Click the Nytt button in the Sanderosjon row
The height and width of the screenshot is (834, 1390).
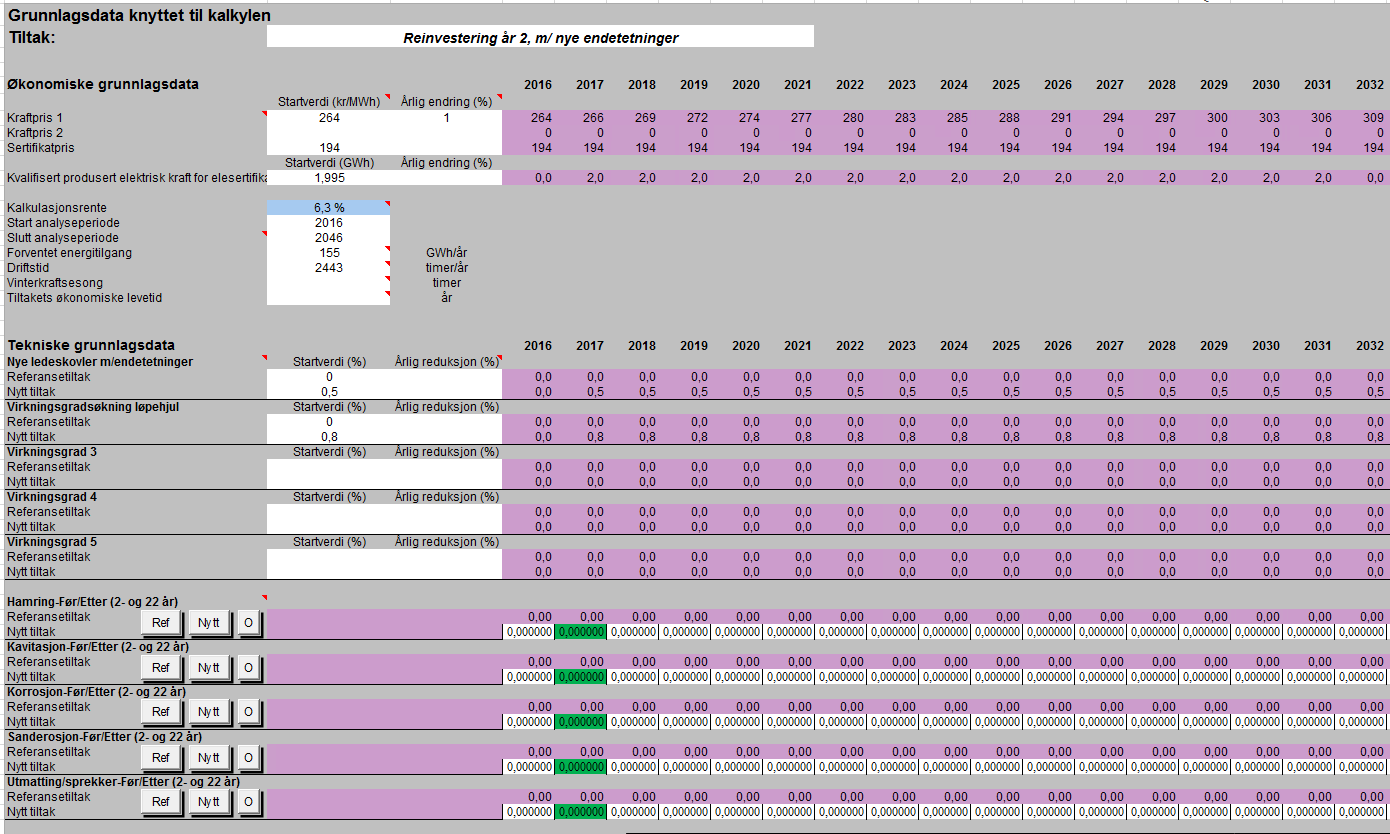[x=208, y=757]
